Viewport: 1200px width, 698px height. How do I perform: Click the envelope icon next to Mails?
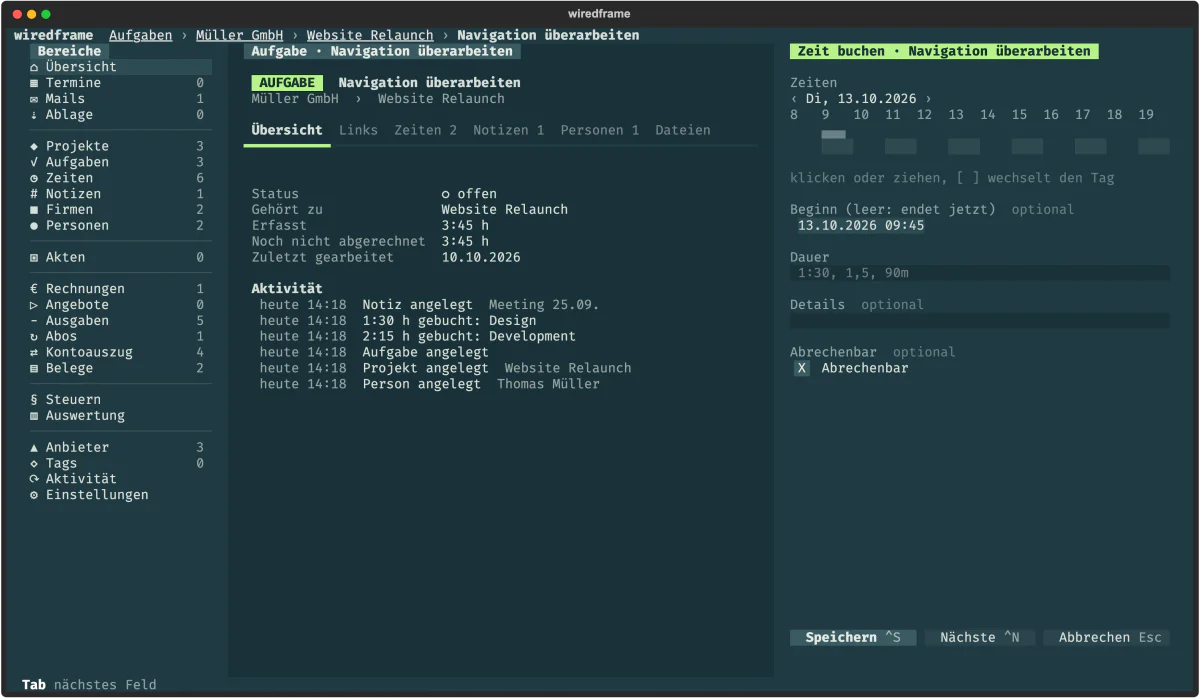[x=34, y=99]
